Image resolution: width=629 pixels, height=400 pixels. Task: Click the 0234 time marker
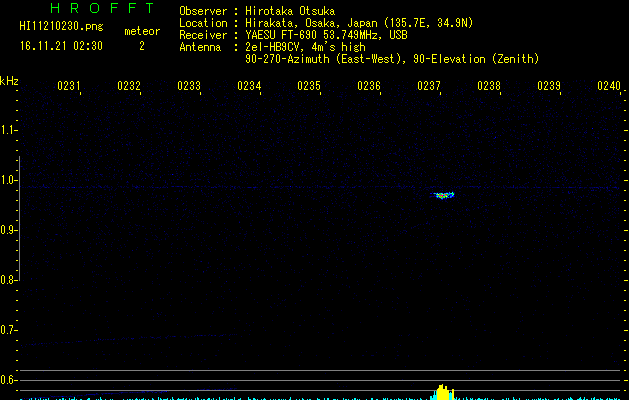click(x=249, y=86)
